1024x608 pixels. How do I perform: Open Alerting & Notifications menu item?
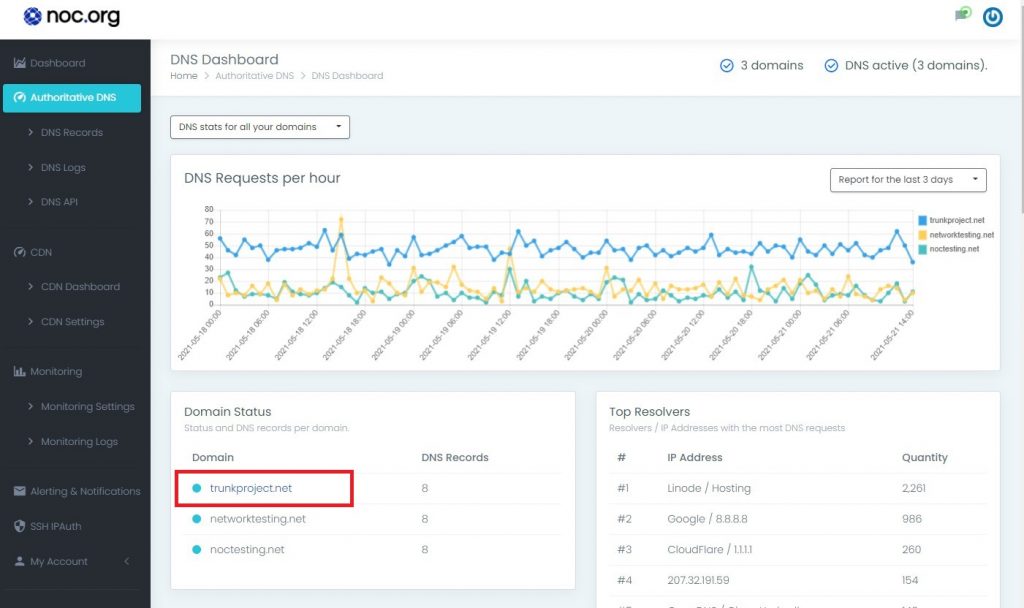coord(86,490)
